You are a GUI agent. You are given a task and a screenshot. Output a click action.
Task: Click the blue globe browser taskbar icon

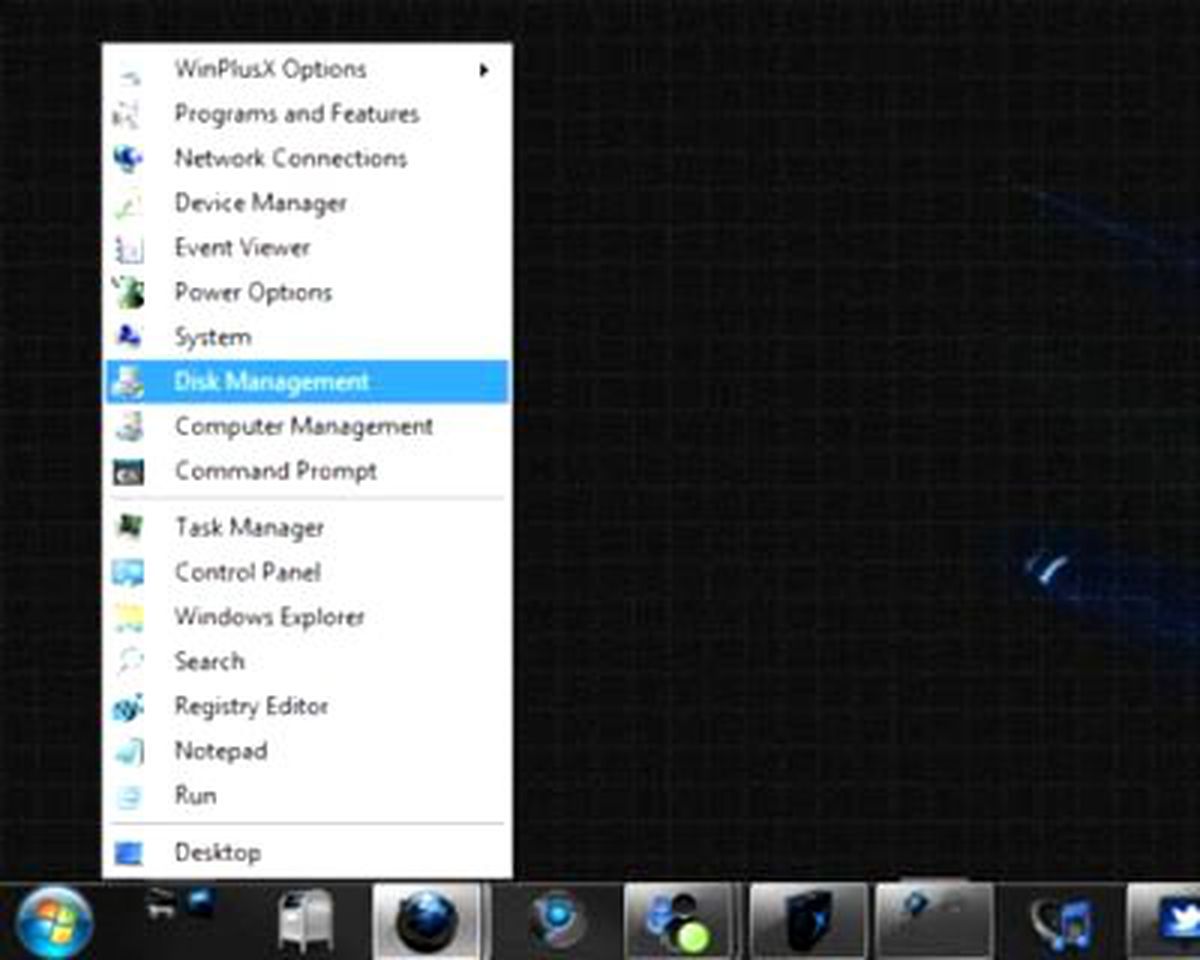pyautogui.click(x=427, y=922)
